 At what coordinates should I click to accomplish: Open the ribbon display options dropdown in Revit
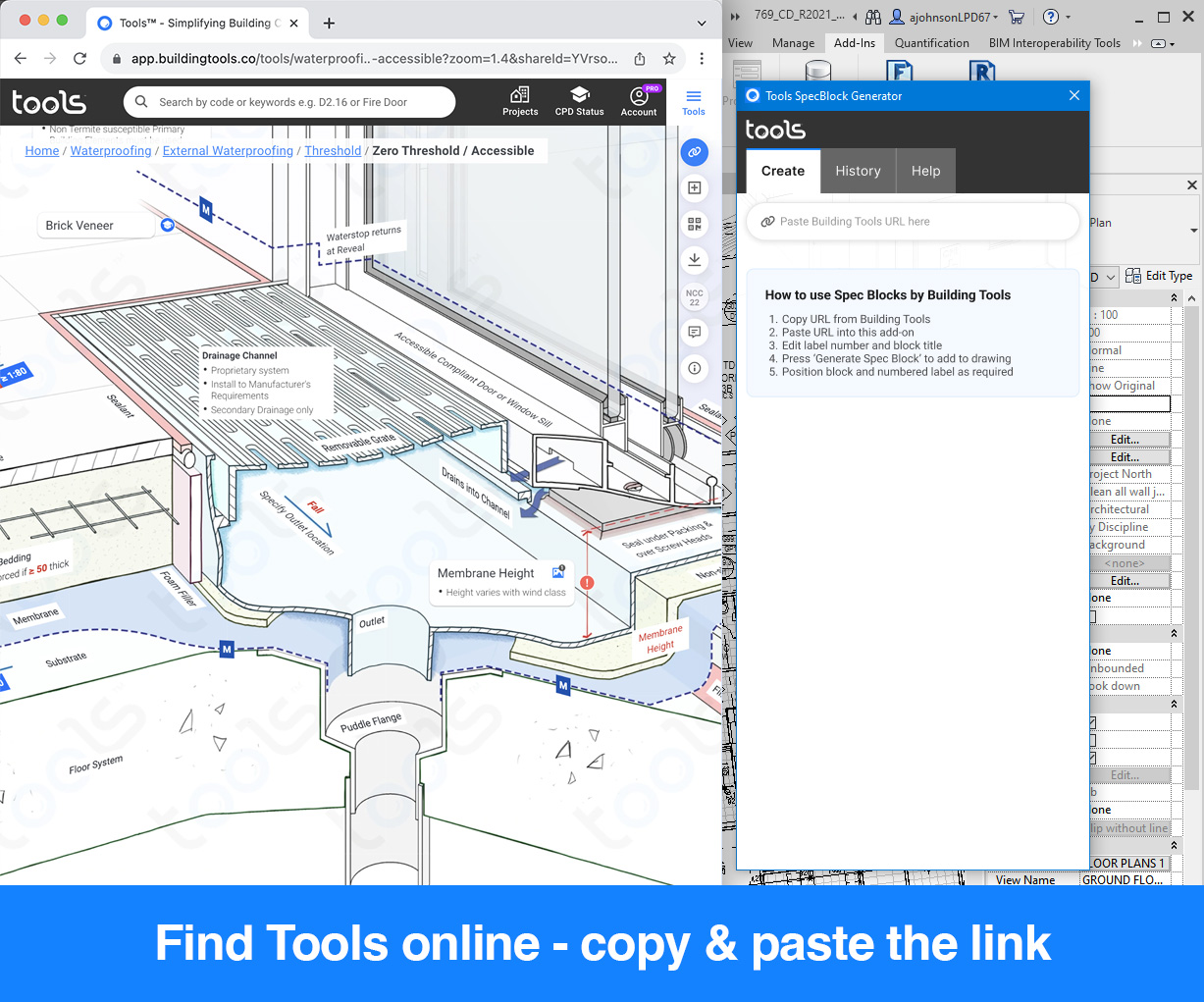pyautogui.click(x=1163, y=43)
